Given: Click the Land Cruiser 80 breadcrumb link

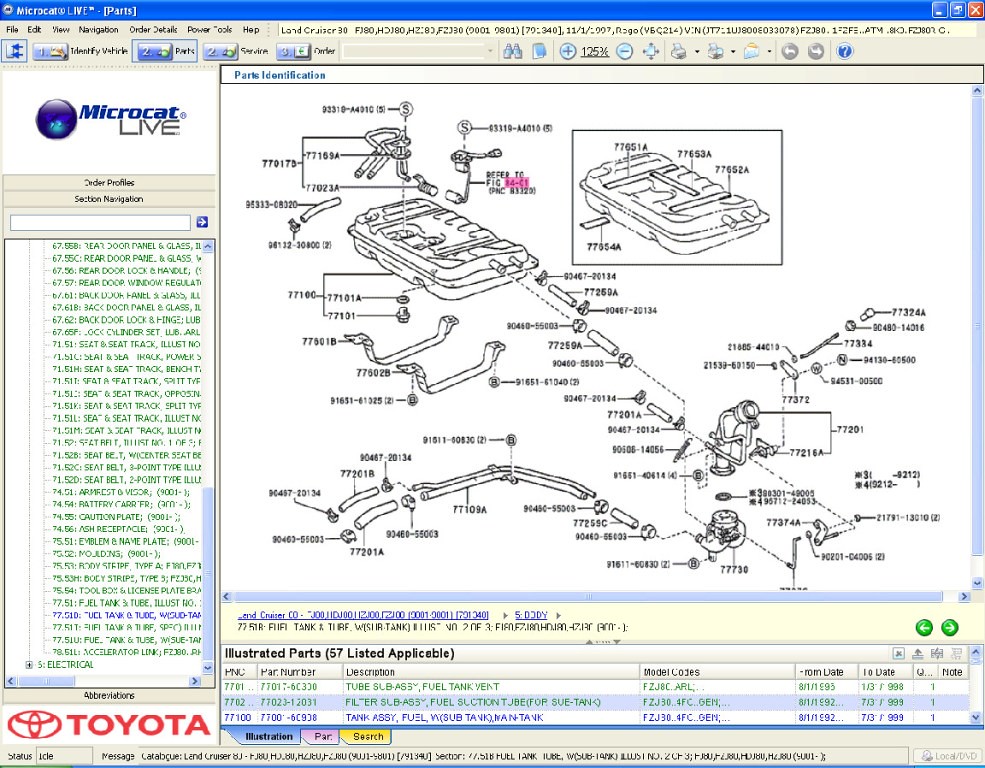Looking at the screenshot, I should 363,615.
